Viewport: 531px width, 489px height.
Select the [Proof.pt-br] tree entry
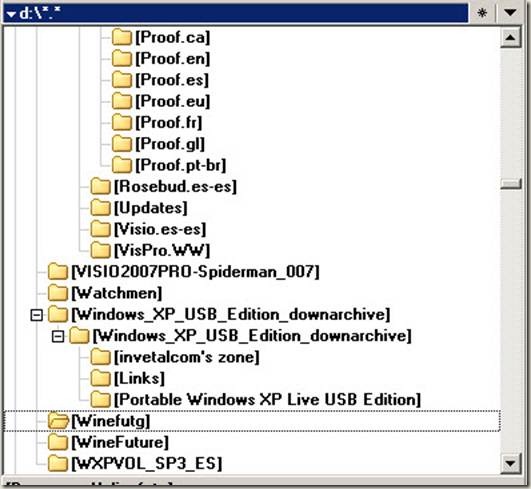[x=180, y=165]
